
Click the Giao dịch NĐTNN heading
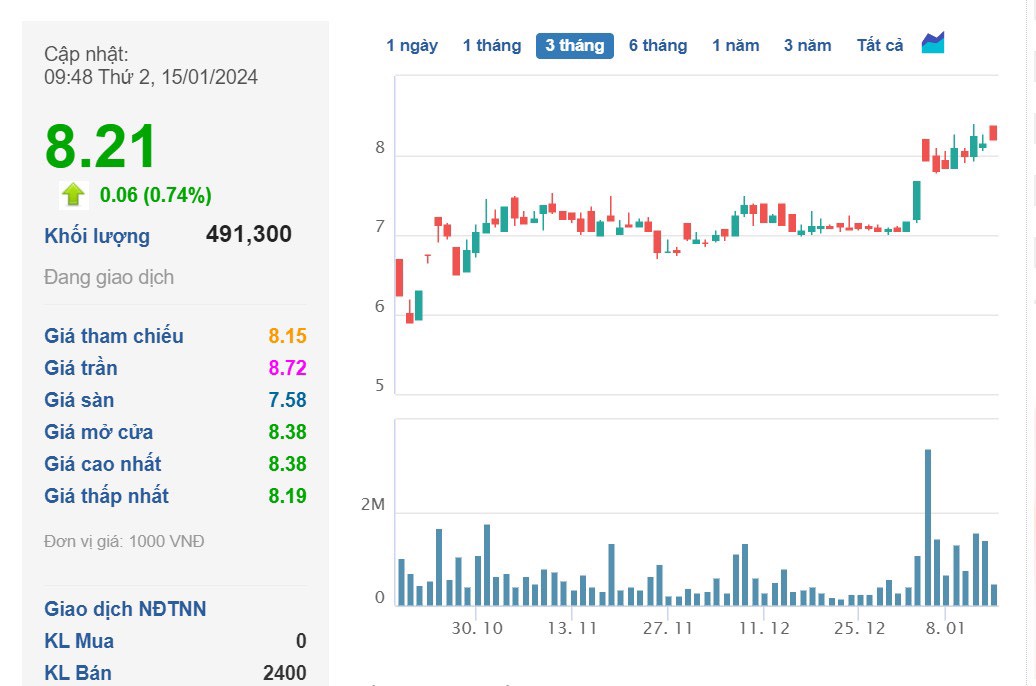point(125,609)
